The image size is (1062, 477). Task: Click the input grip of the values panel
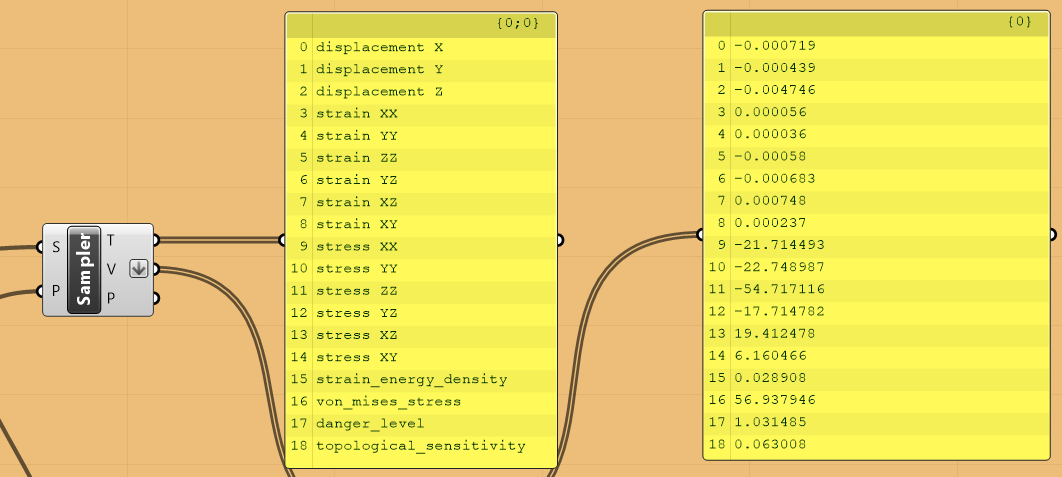(x=701, y=235)
